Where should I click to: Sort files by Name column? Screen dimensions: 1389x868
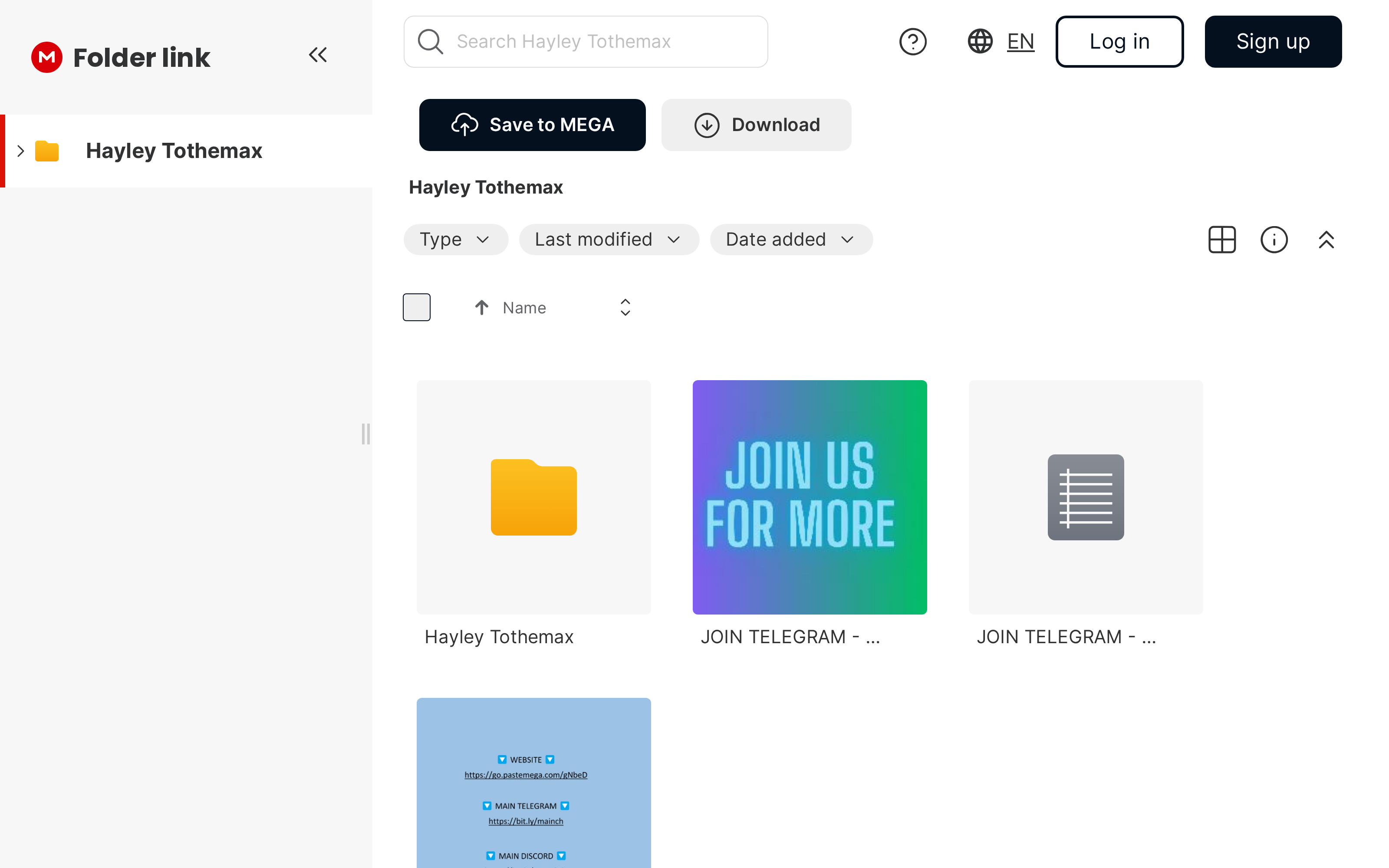[524, 308]
